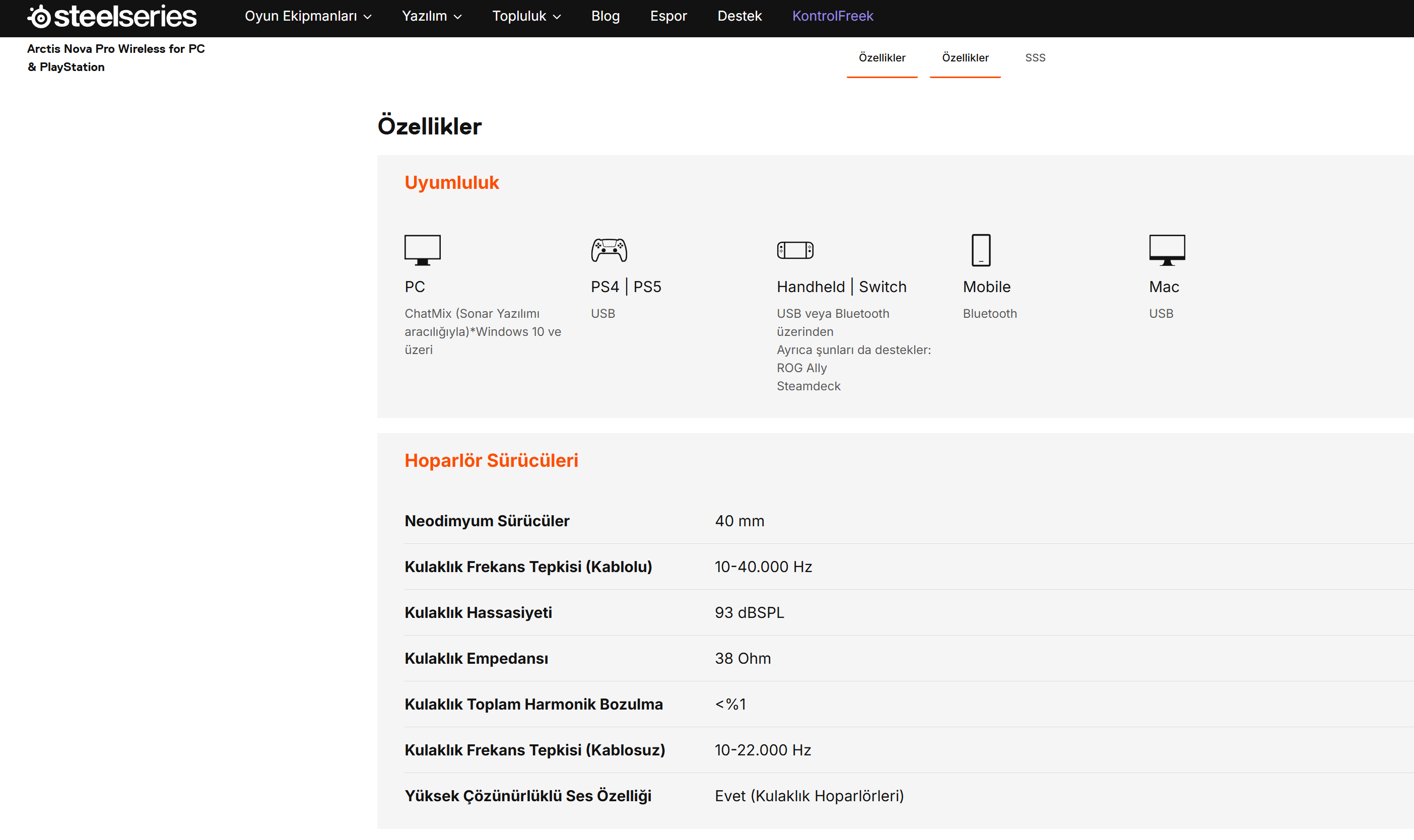
Task: Select the first Özellikler tab
Action: pos(882,58)
